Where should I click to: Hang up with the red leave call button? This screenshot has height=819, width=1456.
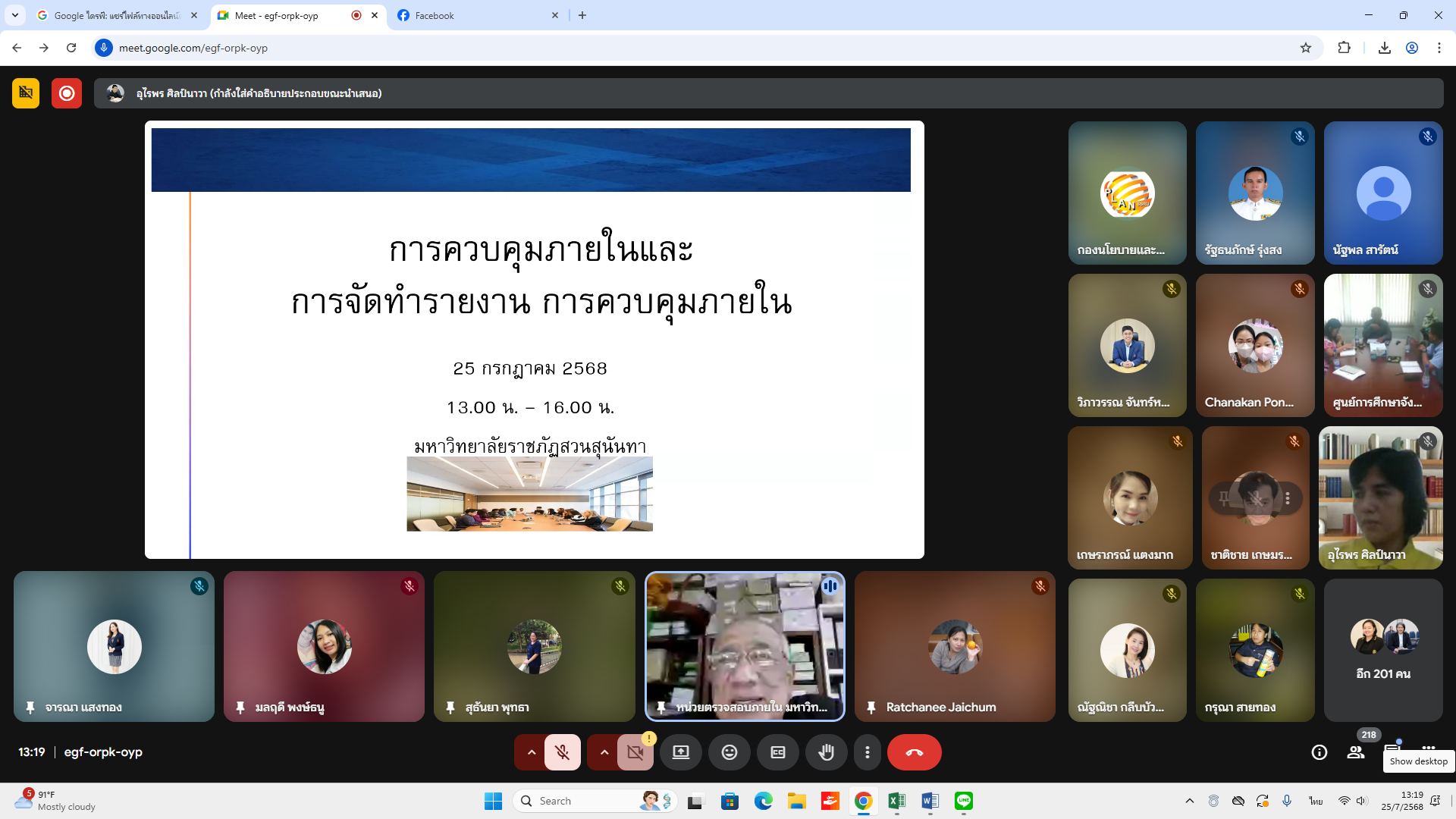coord(914,752)
